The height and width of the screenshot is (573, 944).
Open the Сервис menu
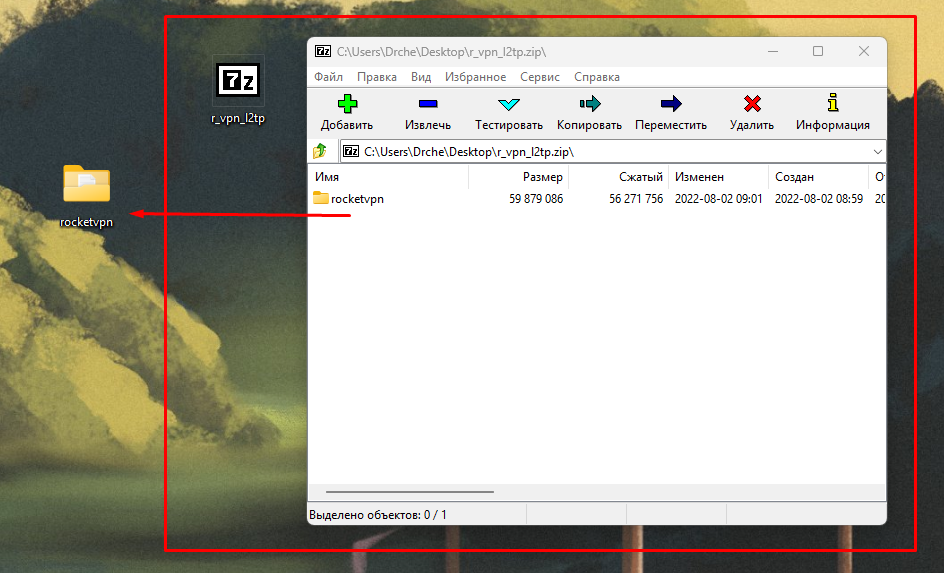point(540,77)
